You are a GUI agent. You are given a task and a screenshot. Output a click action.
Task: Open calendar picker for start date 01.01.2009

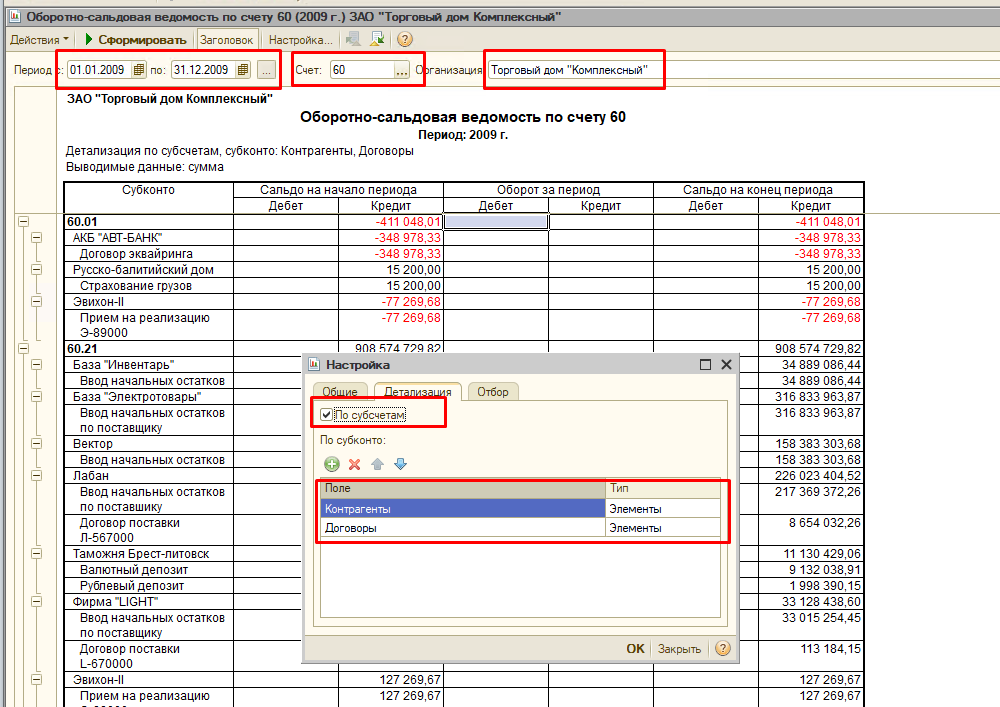[x=139, y=70]
